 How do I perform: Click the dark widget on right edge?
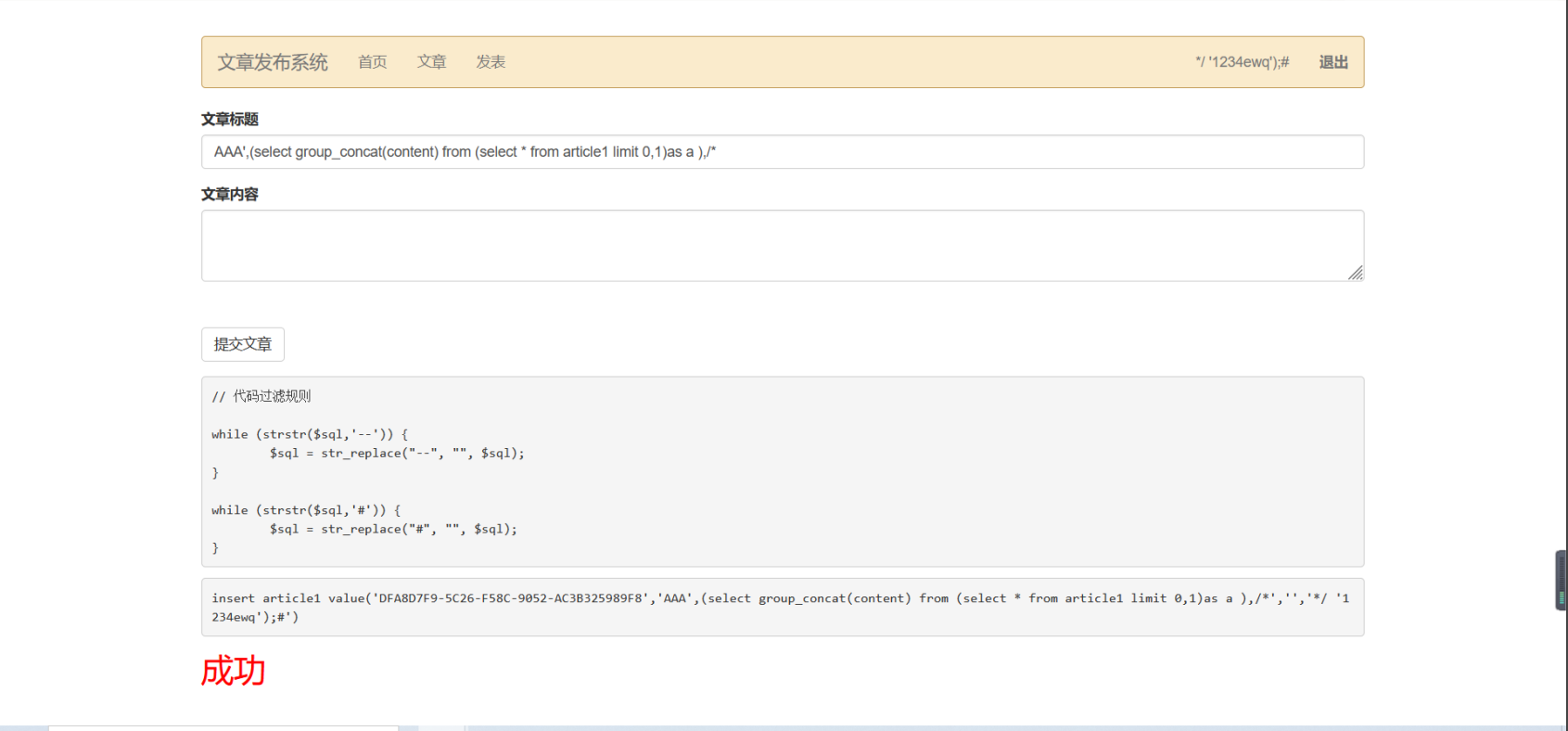1562,580
